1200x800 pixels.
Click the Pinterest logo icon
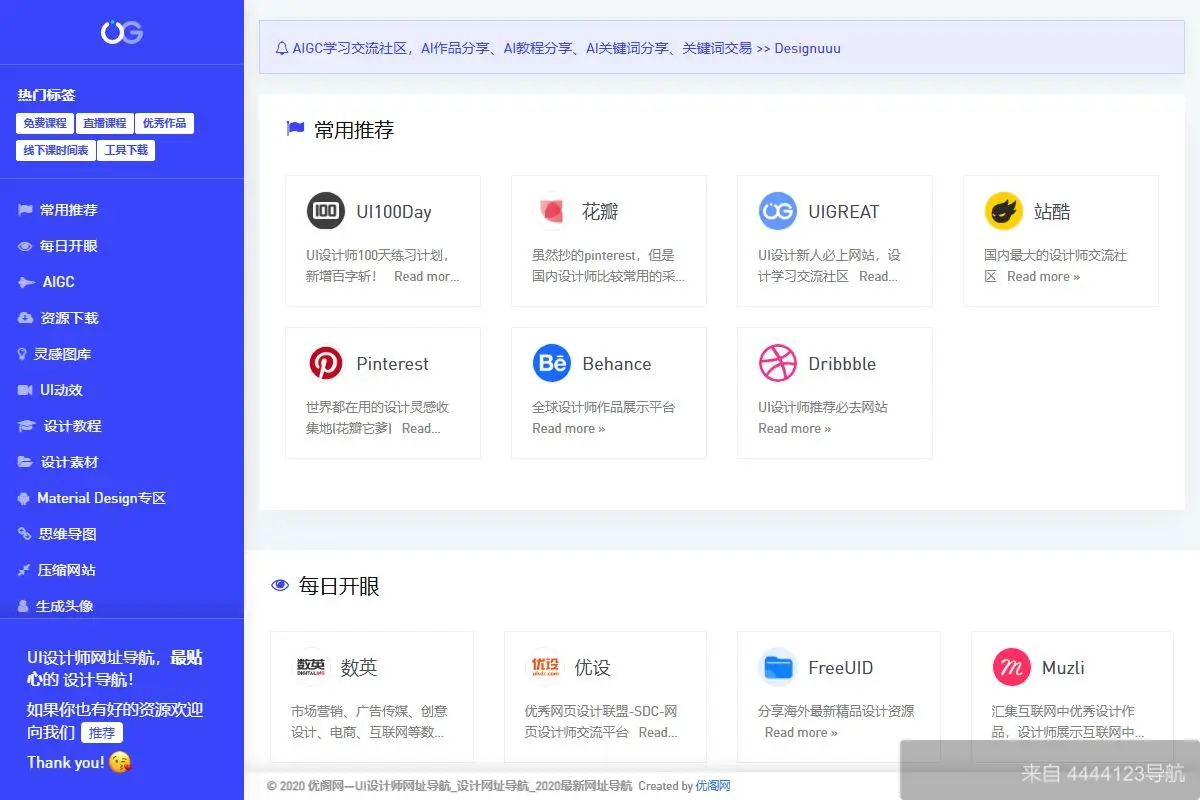pyautogui.click(x=325, y=363)
